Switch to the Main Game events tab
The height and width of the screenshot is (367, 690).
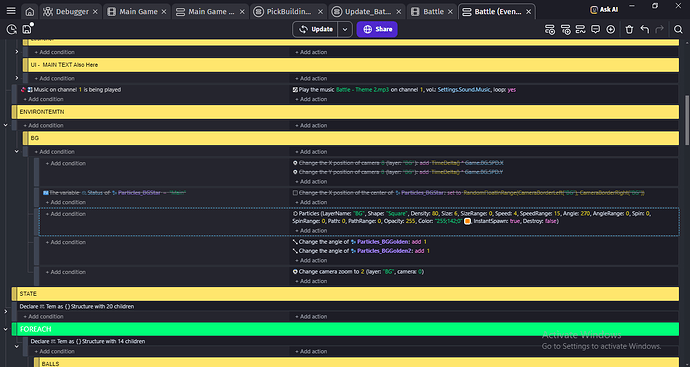pyautogui.click(x=206, y=12)
